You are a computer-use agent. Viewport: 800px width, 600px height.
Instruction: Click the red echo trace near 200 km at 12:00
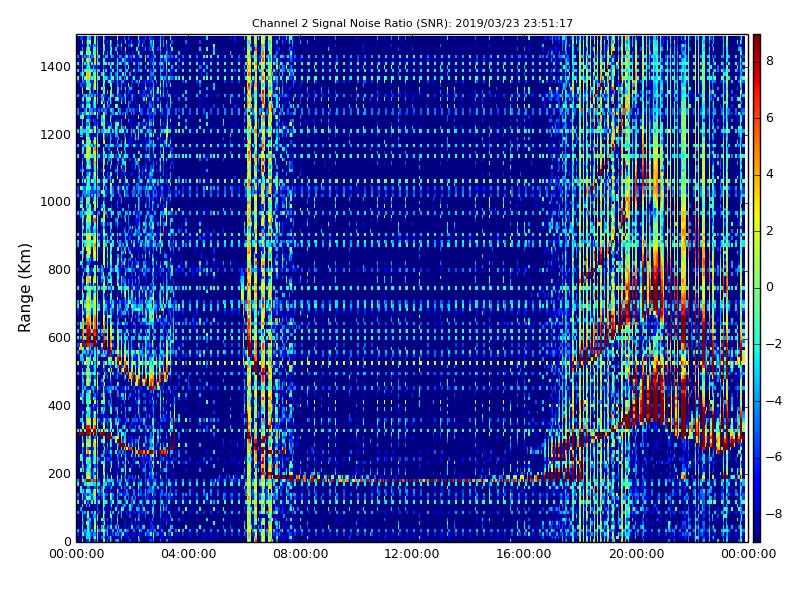pos(412,480)
